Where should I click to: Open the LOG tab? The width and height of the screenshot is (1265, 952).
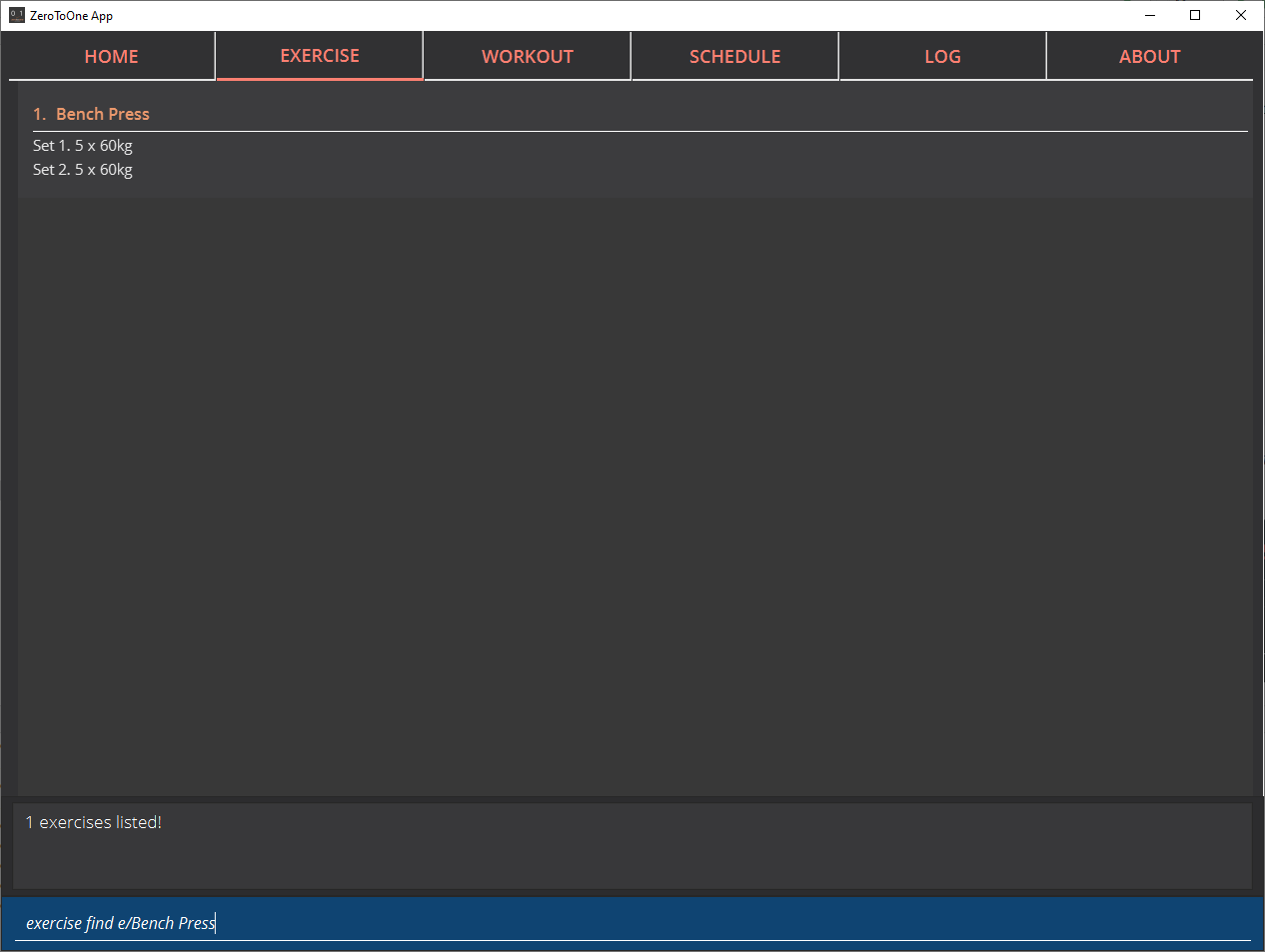(942, 56)
